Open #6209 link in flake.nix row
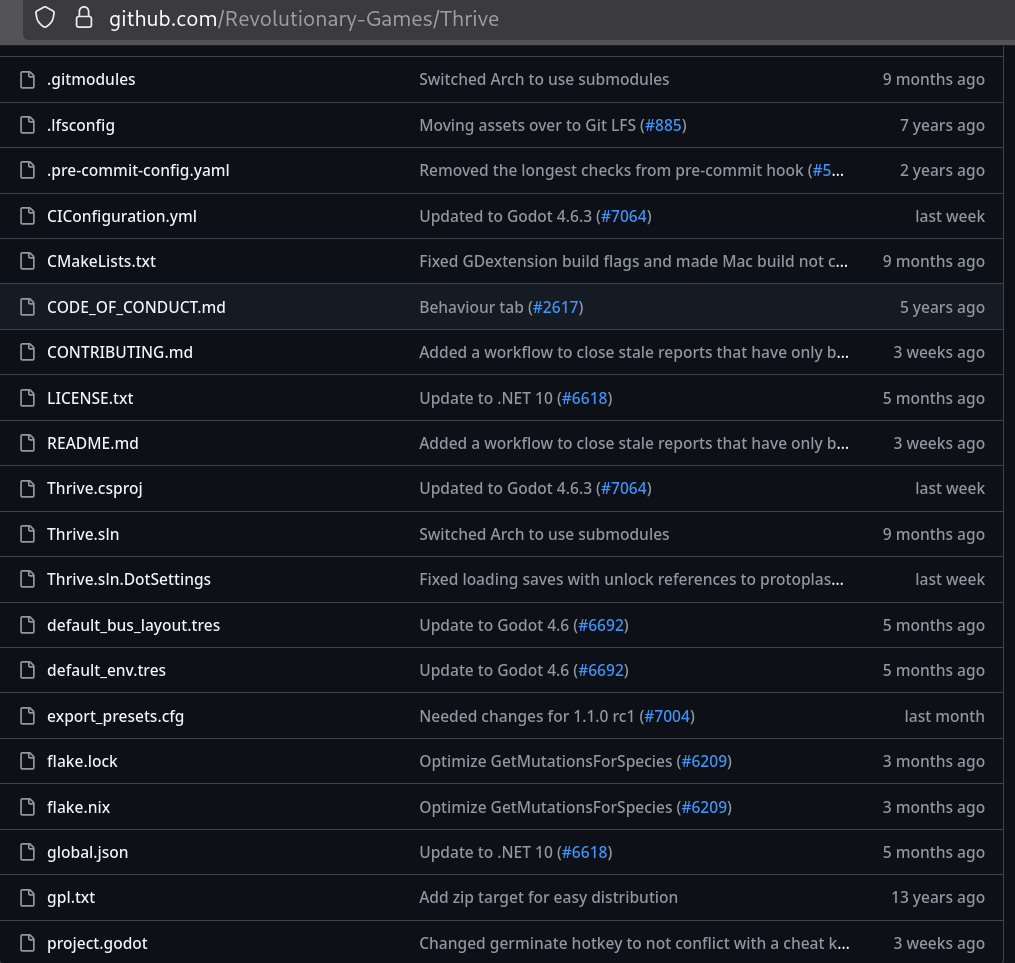1015x963 pixels. pos(704,807)
